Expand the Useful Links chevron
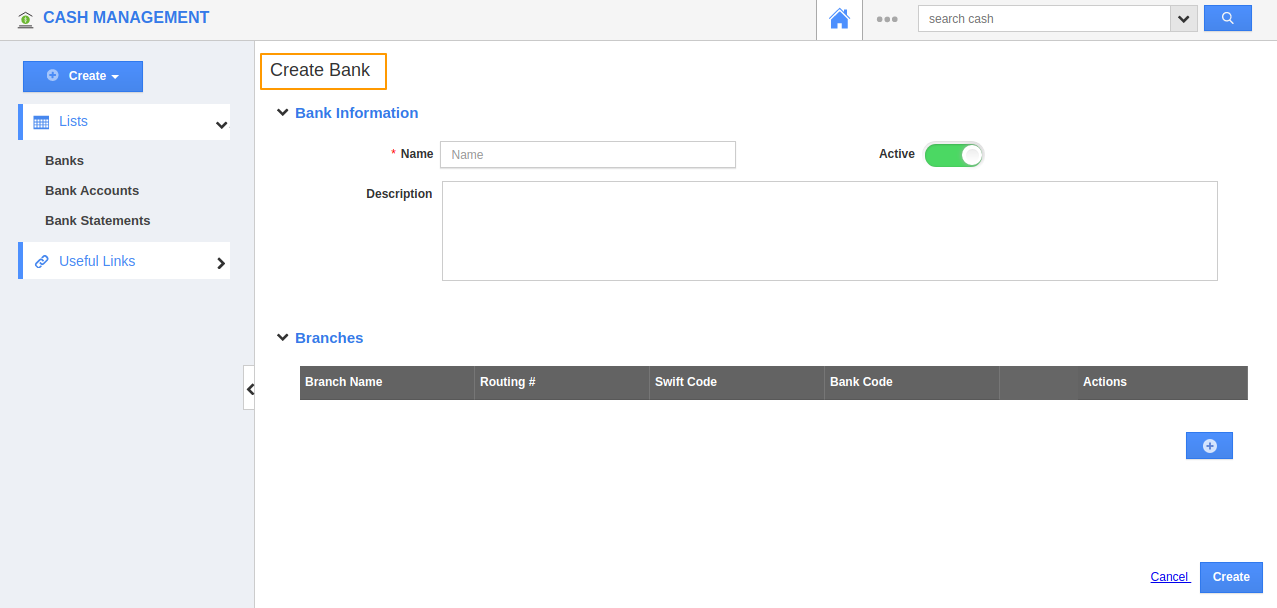1277x608 pixels. tap(221, 263)
